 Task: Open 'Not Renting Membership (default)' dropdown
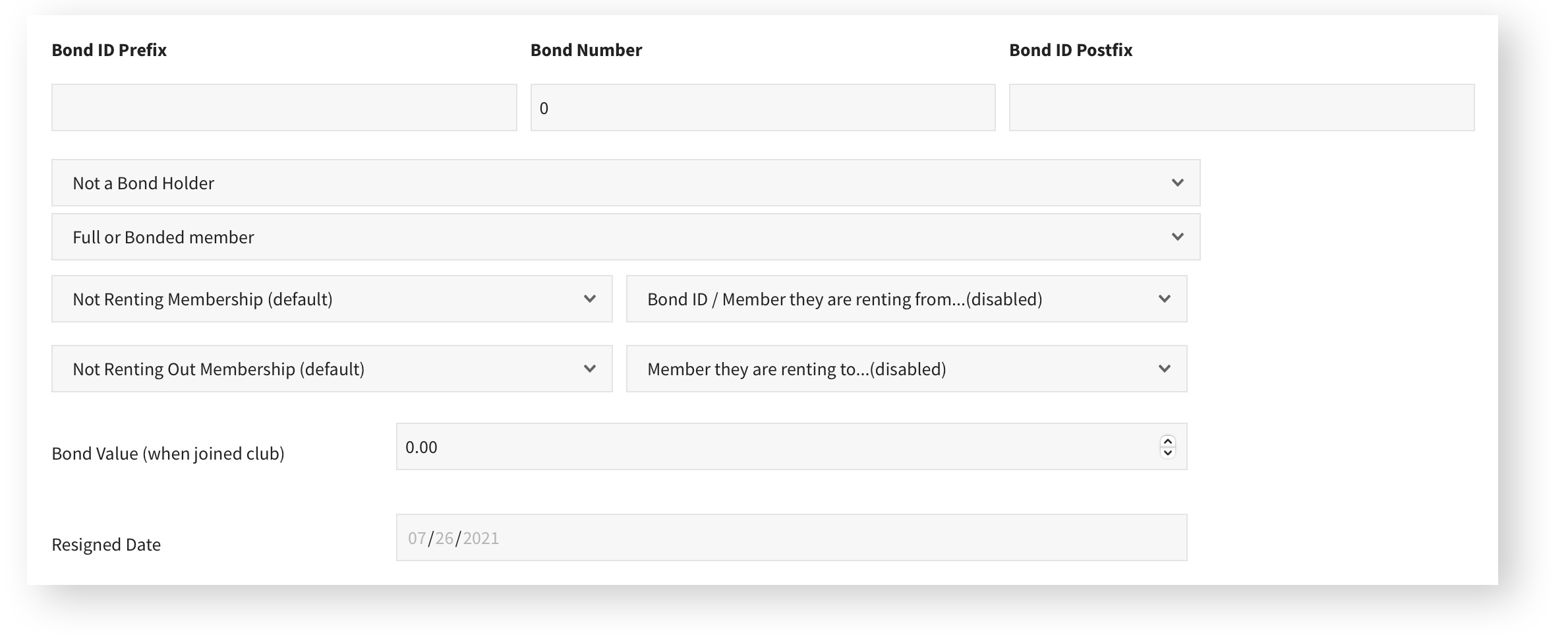(332, 299)
